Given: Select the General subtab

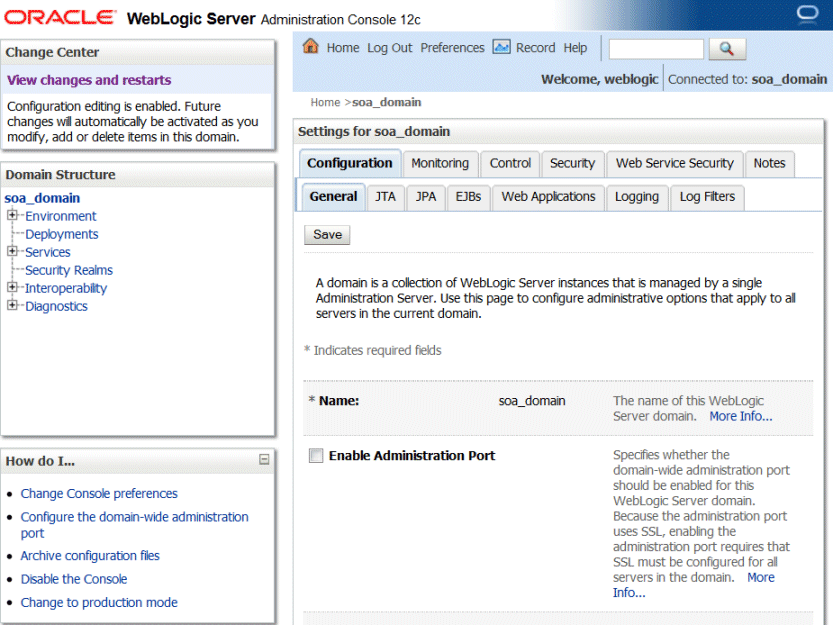Looking at the screenshot, I should coord(333,197).
